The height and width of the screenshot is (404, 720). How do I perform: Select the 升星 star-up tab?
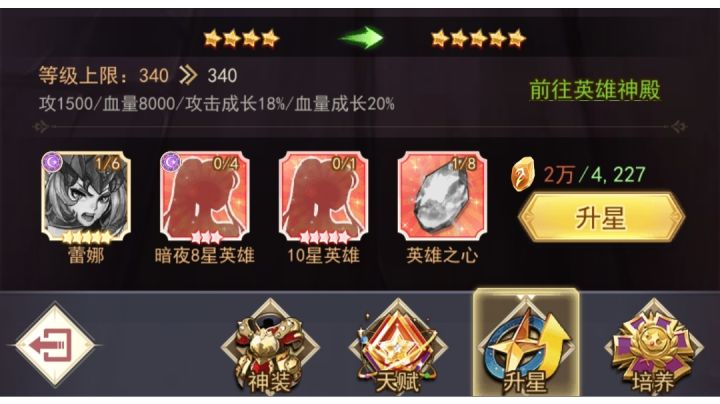tap(526, 343)
